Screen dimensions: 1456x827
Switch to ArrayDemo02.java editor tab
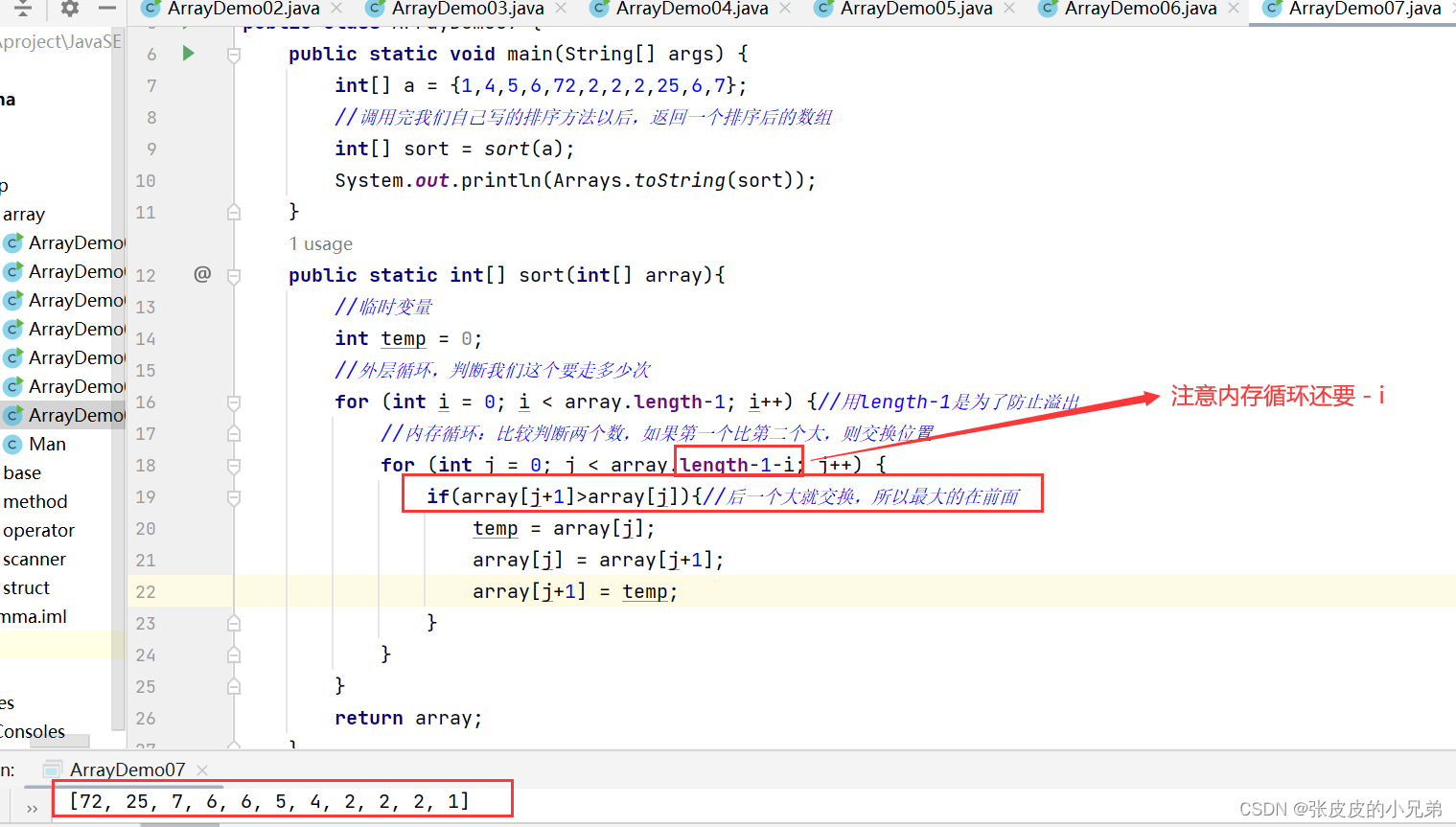(x=243, y=9)
